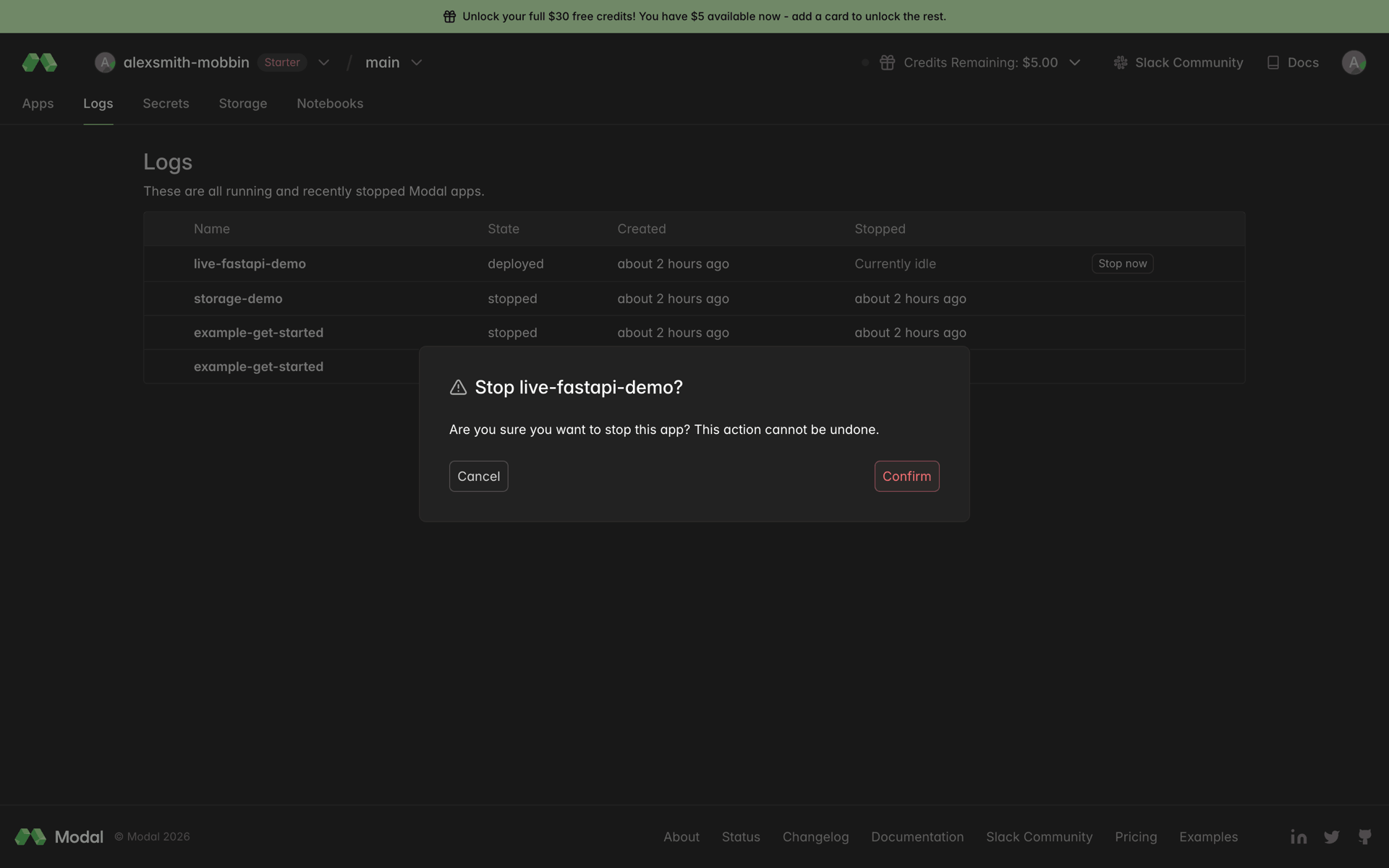Open the storage-demo log row

[694, 299]
